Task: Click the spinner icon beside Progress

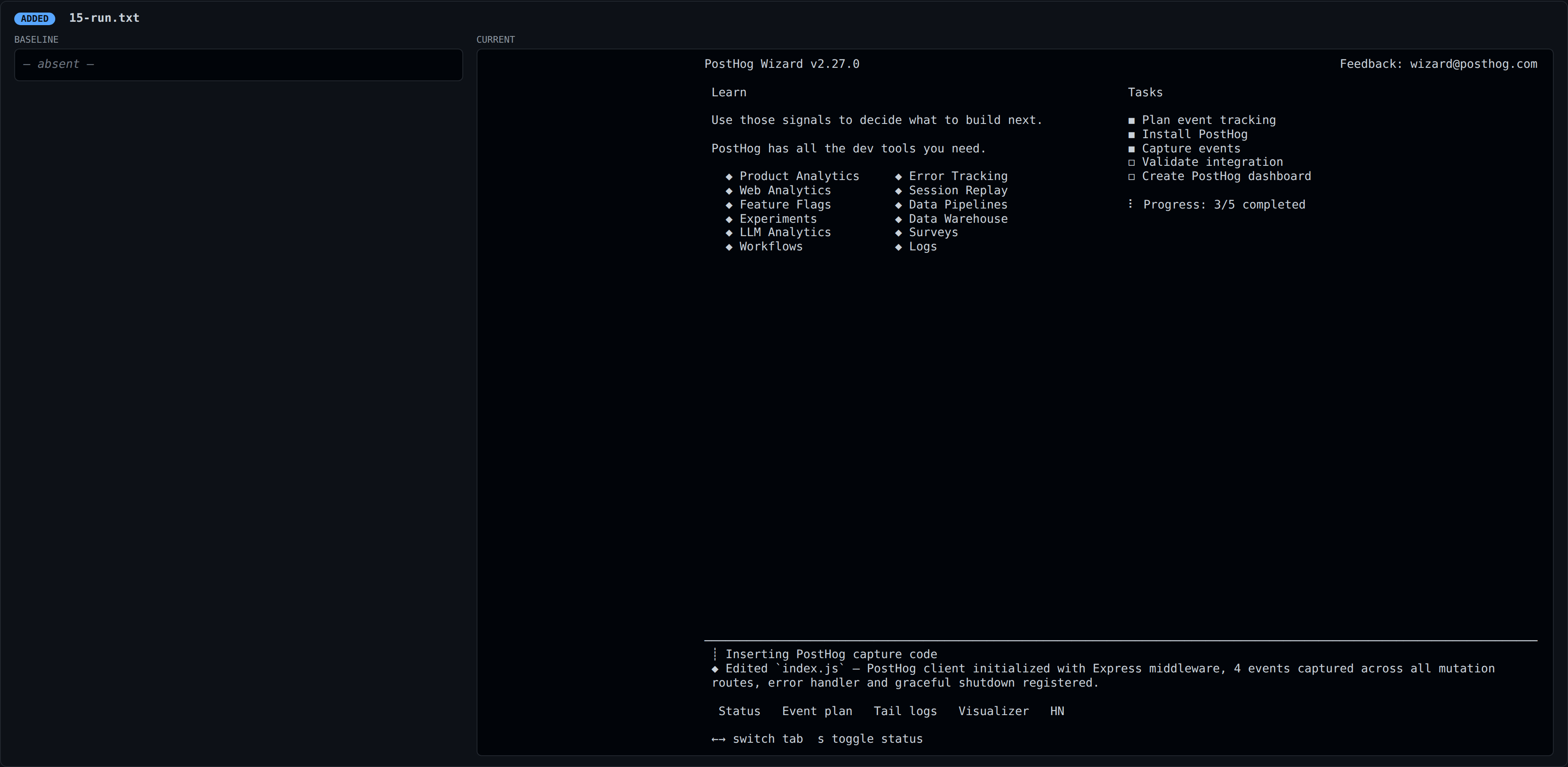Action: point(1130,204)
